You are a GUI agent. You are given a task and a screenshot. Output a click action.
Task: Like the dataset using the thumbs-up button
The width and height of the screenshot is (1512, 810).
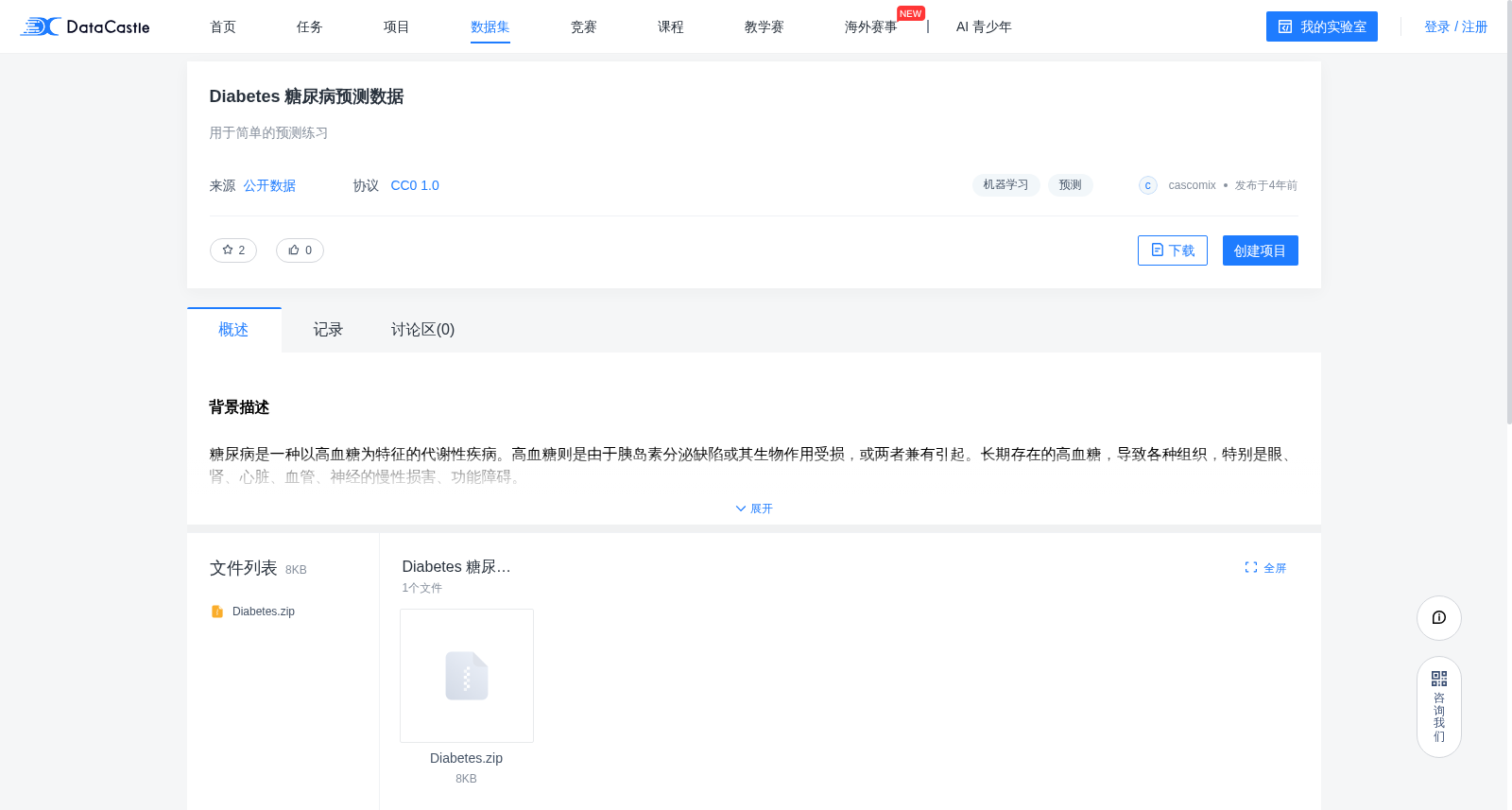[300, 250]
